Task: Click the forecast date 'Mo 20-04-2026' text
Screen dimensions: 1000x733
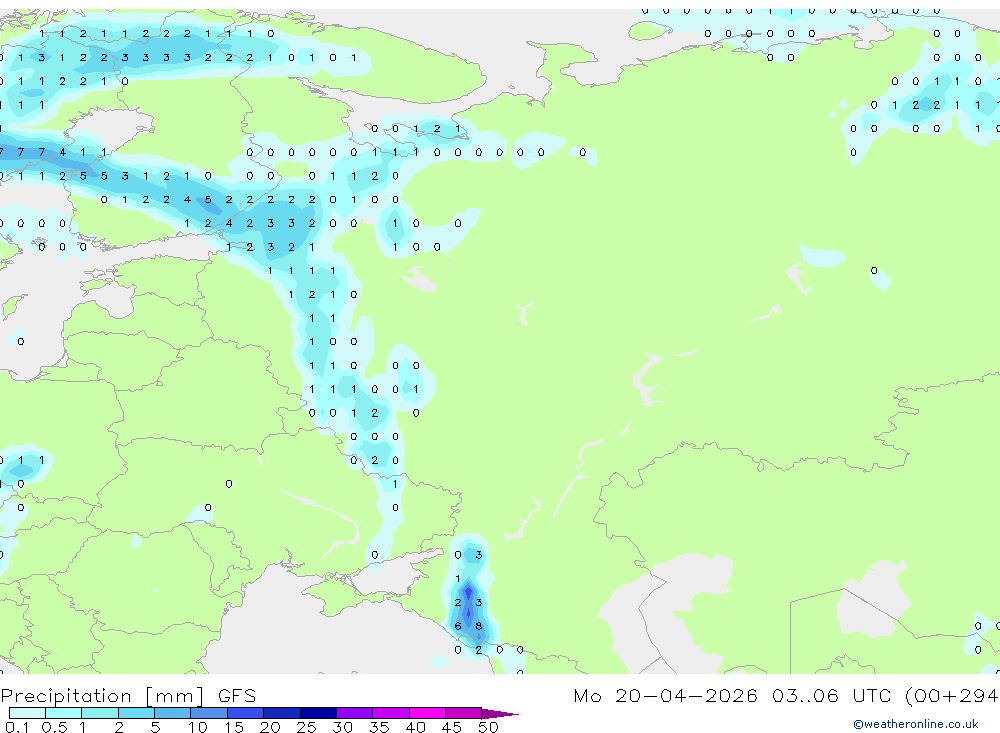Action: pyautogui.click(x=665, y=695)
